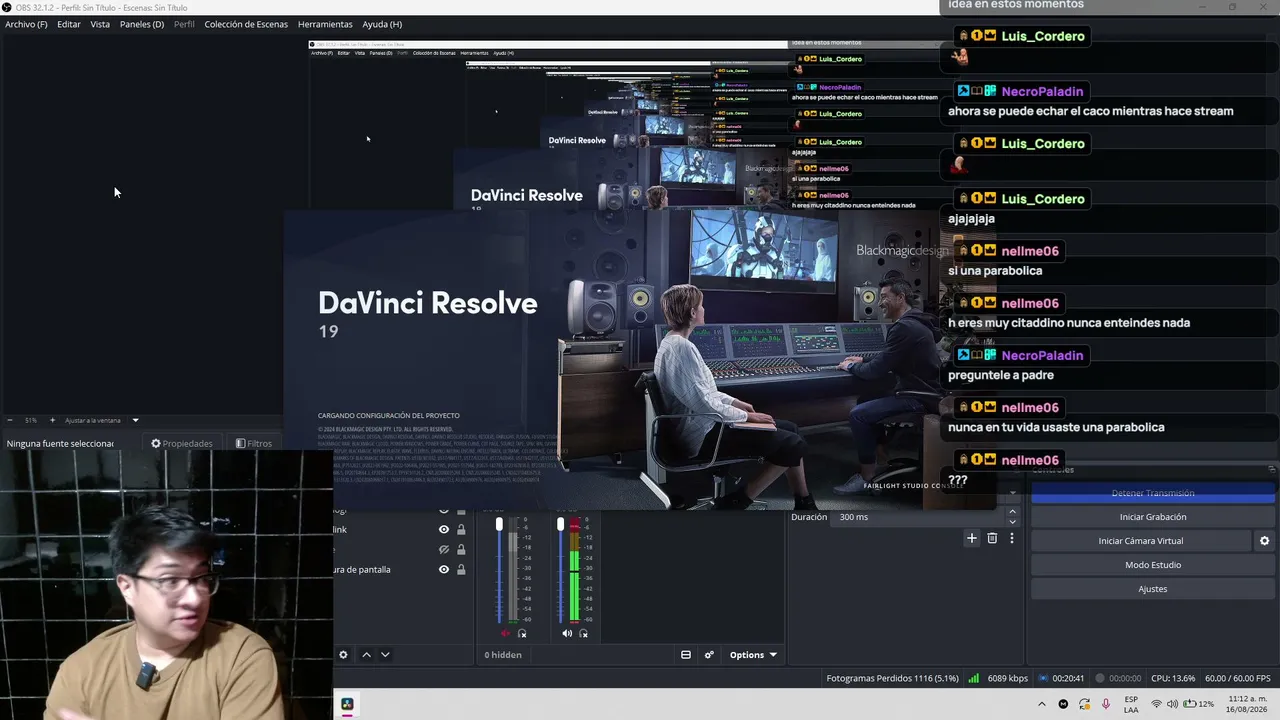Open the Herramientas menu

tap(325, 24)
